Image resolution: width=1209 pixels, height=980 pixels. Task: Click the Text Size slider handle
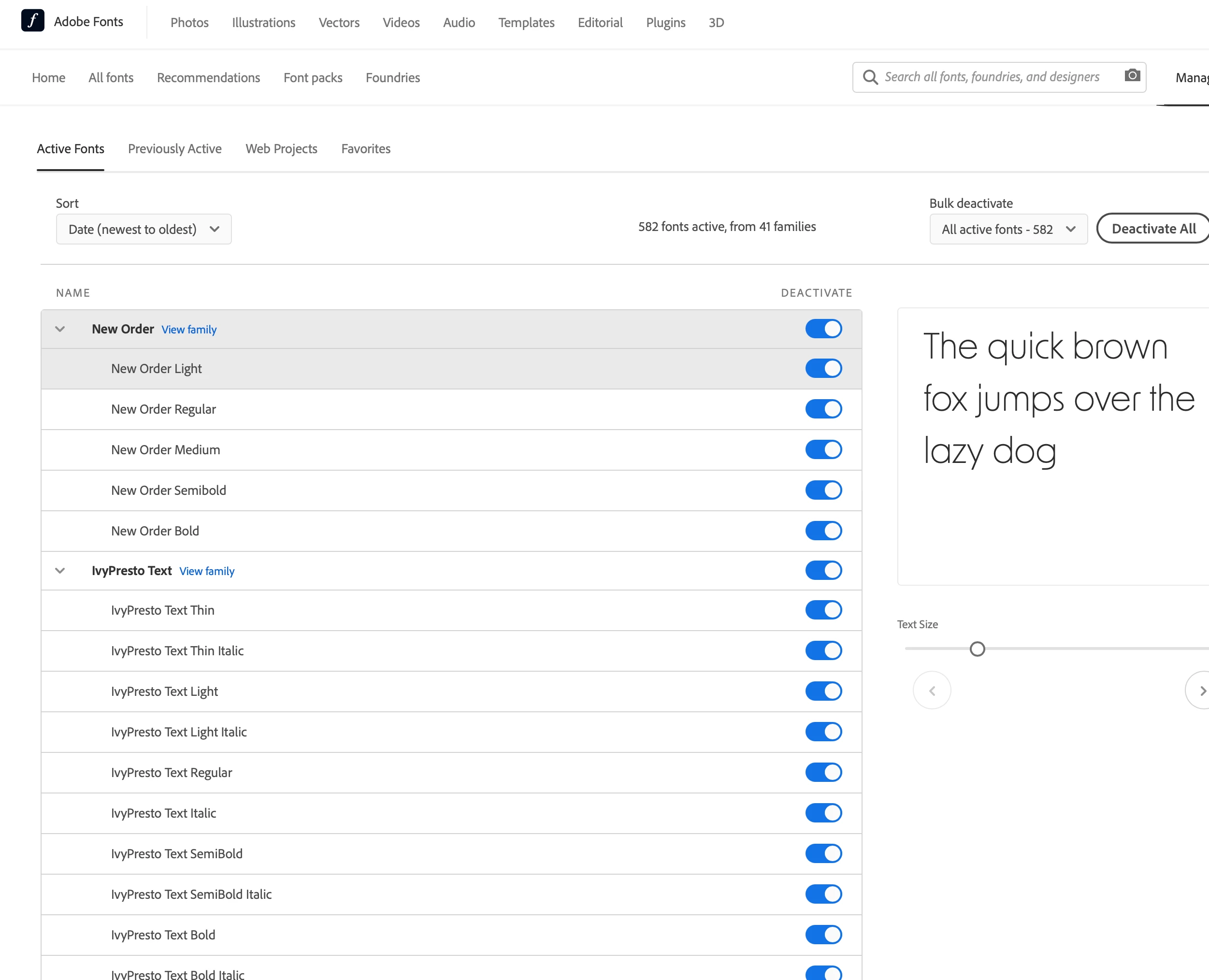[977, 649]
